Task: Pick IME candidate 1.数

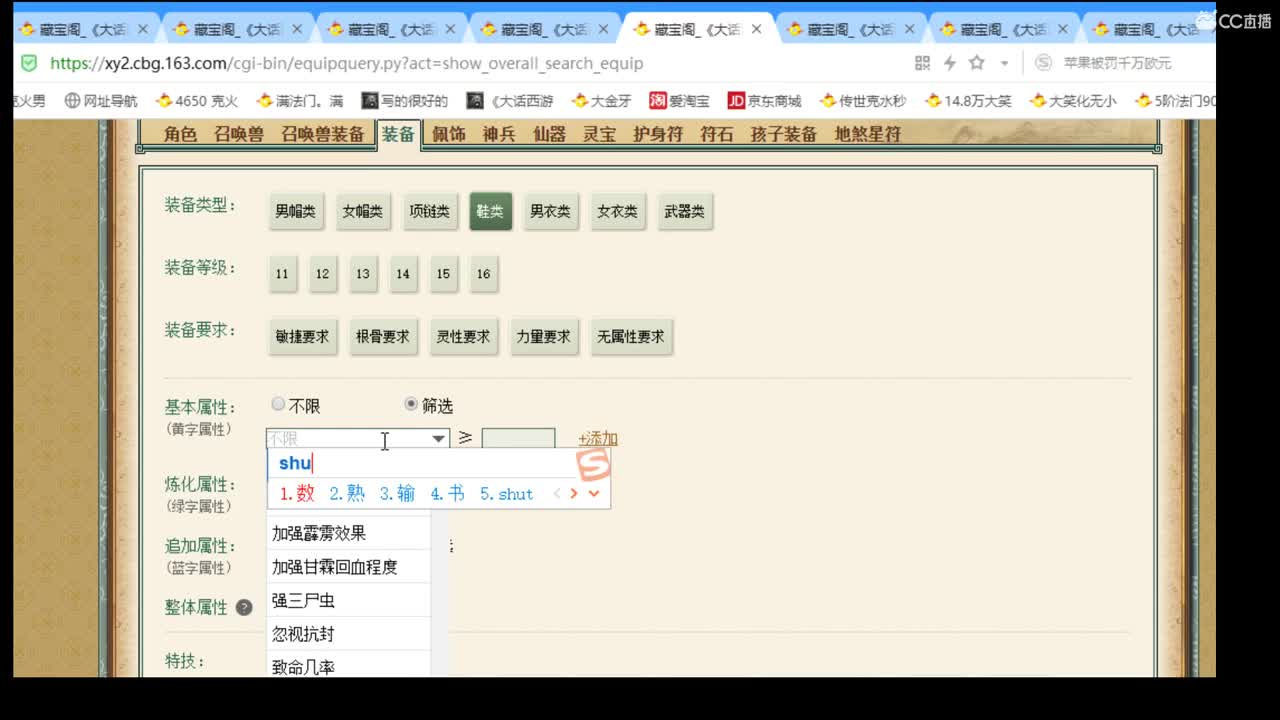Action: click(297, 493)
